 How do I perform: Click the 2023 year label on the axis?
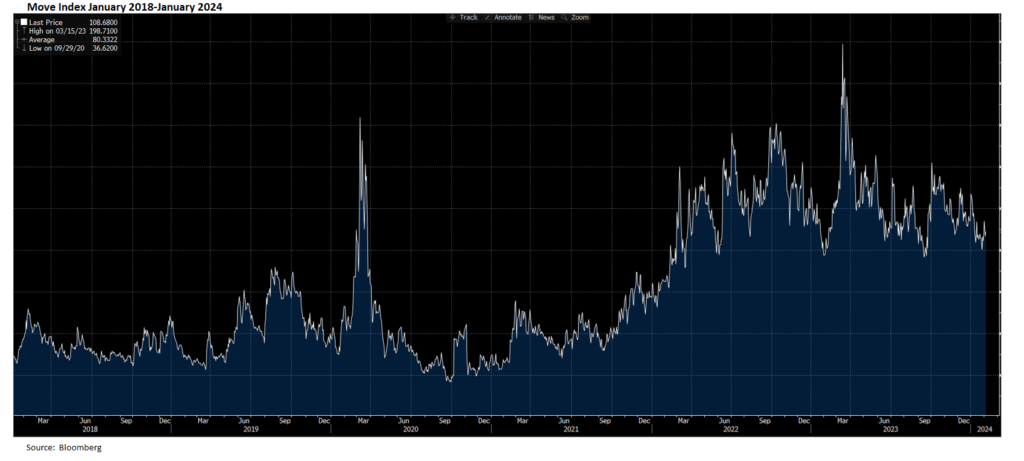[890, 429]
